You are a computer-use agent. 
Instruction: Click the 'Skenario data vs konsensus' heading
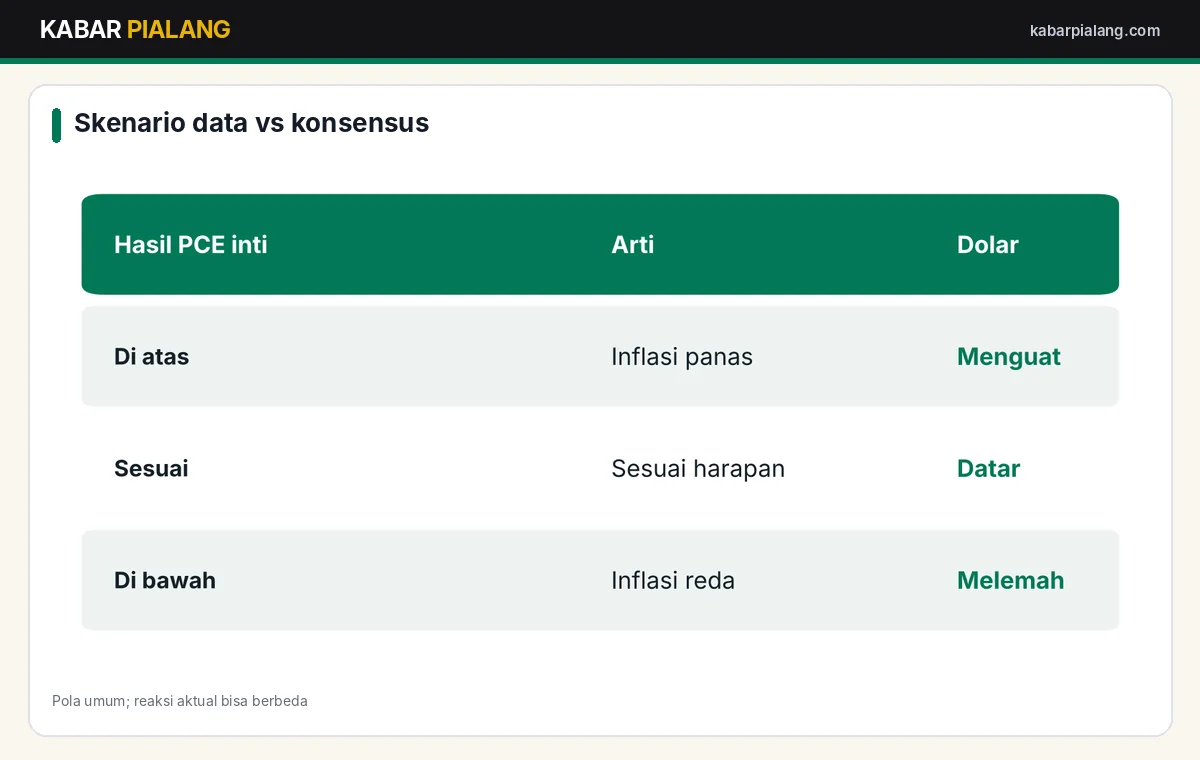251,123
